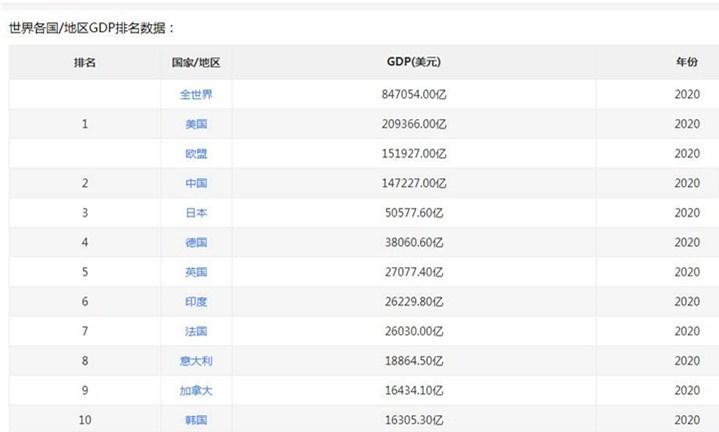719x432 pixels.
Task: Click the 美国 country link
Action: tap(196, 124)
